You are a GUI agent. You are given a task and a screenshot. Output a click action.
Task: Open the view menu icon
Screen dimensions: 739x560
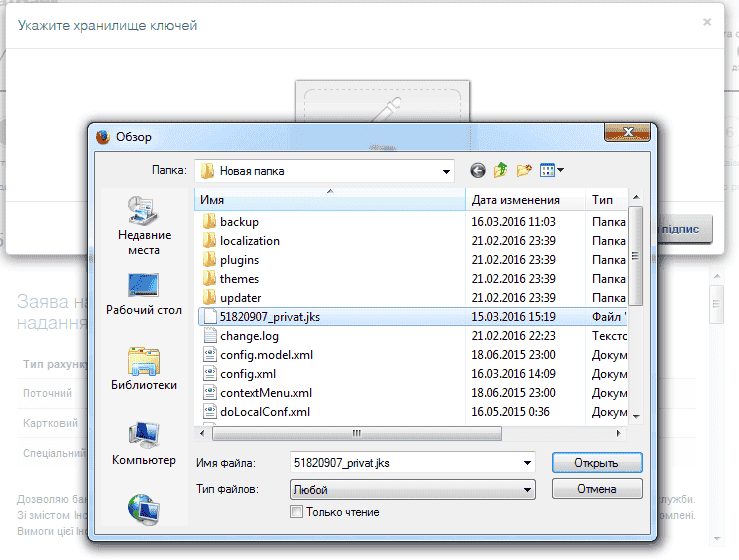coord(552,171)
